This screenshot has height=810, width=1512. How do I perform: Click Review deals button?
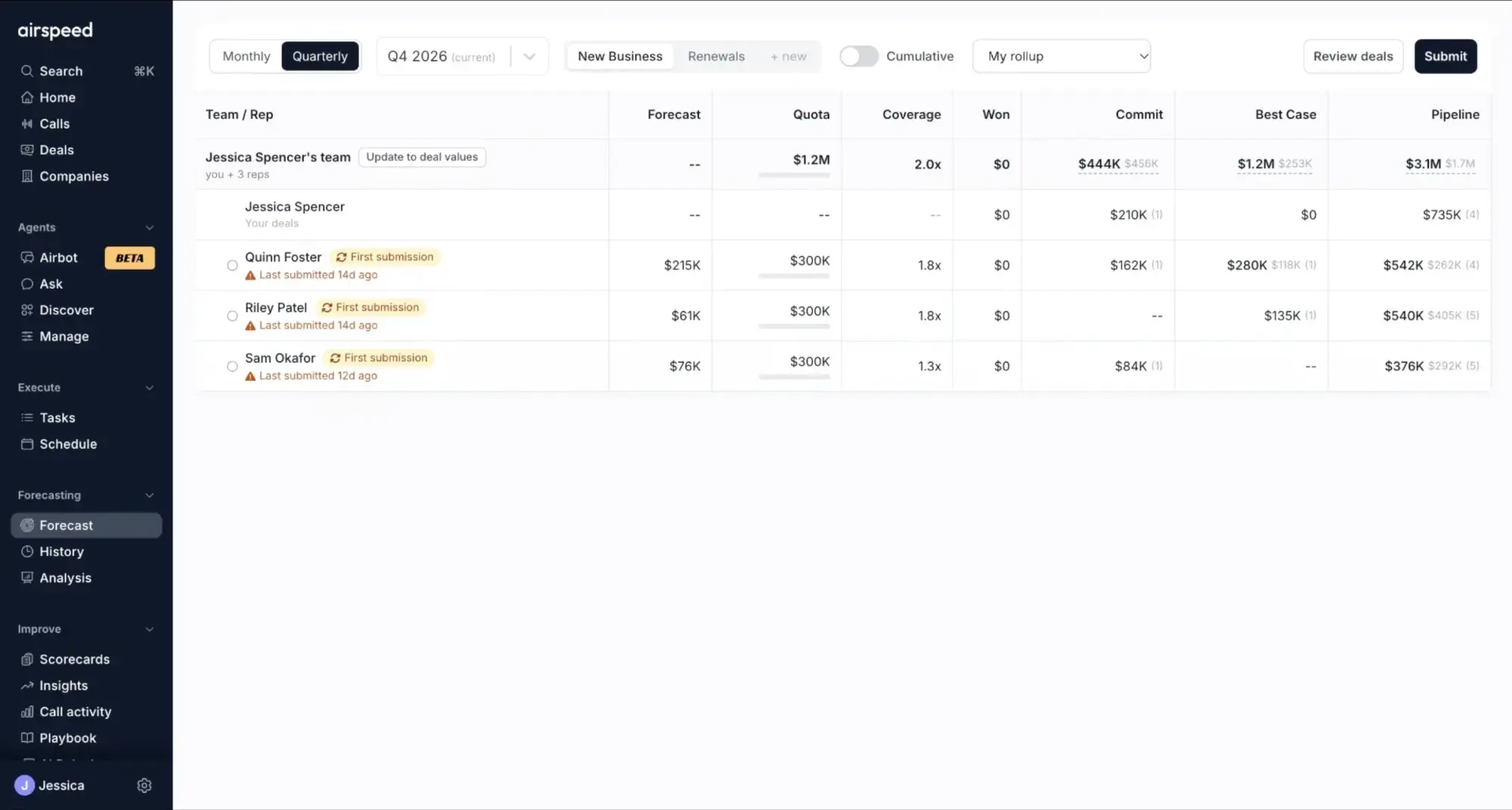1352,57
